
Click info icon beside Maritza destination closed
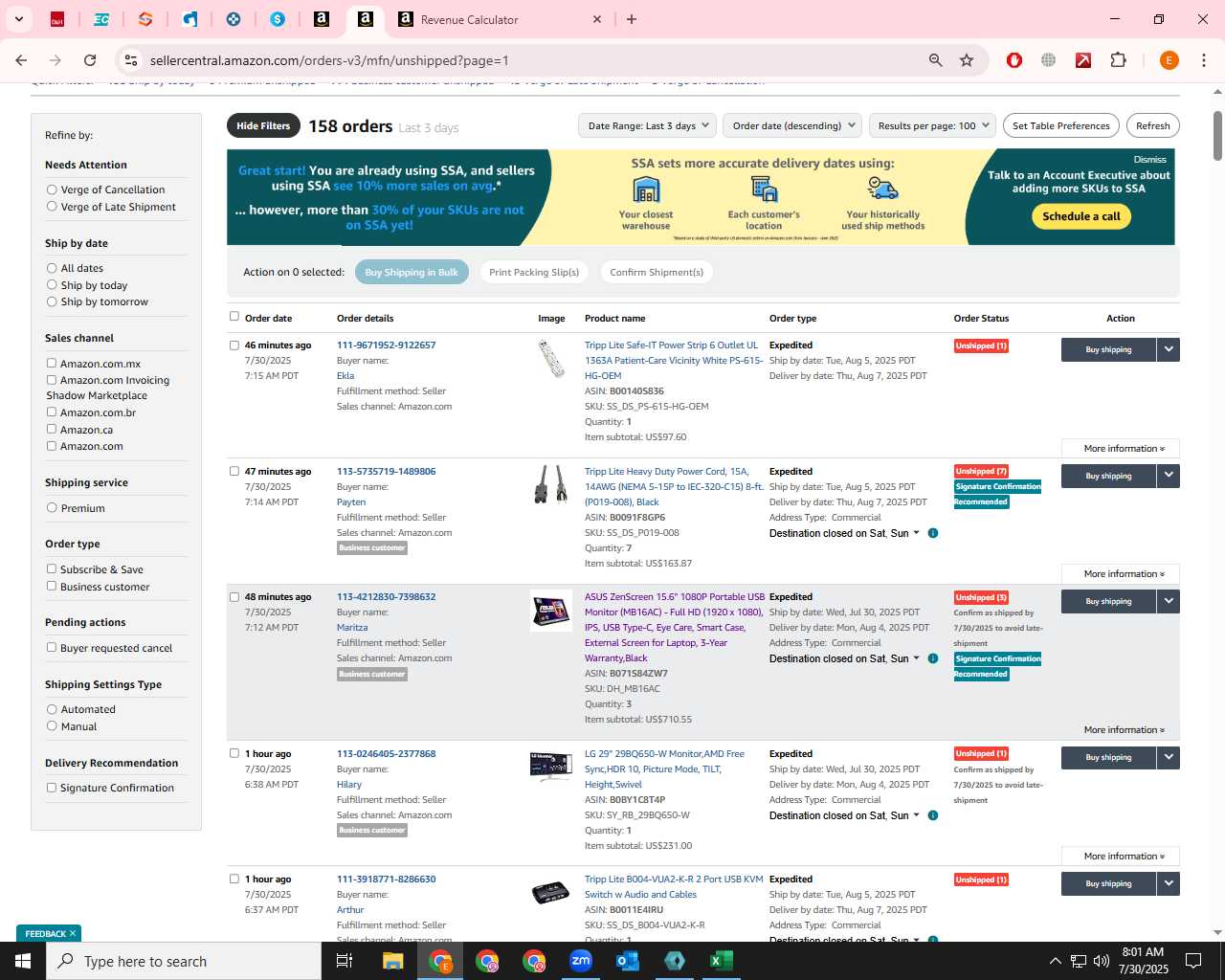(x=933, y=658)
